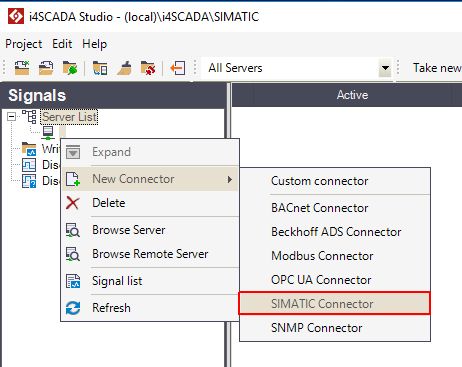Select Custom connector in submenu
462x367 pixels.
335,181
